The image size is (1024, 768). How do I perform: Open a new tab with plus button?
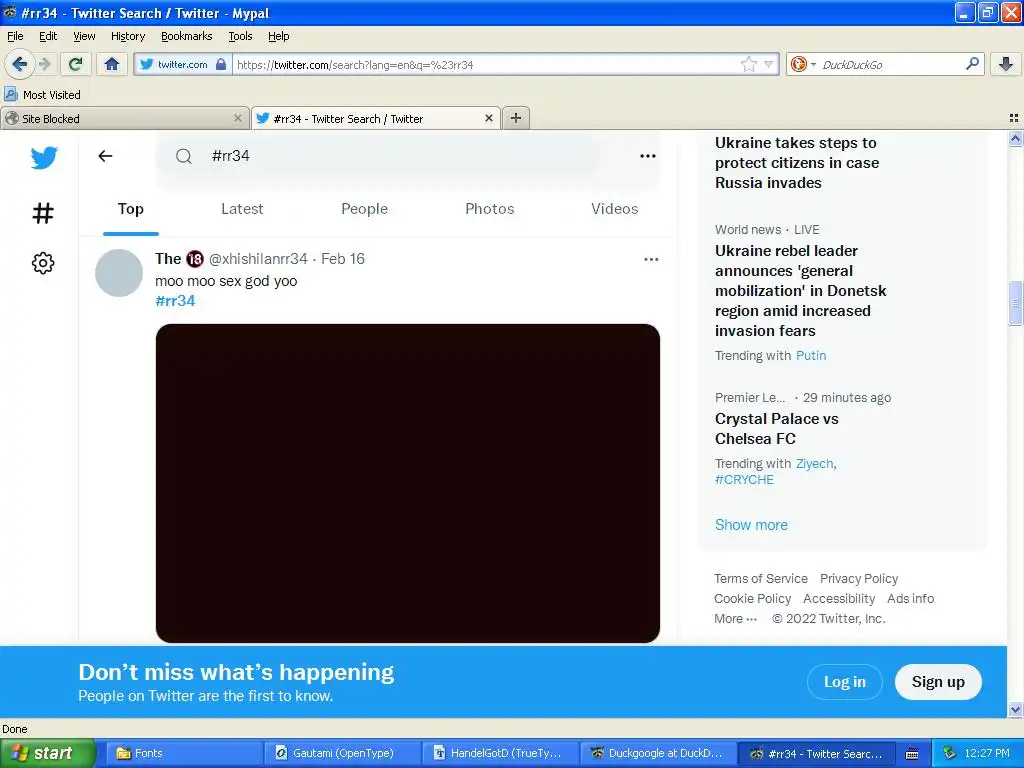click(x=515, y=118)
